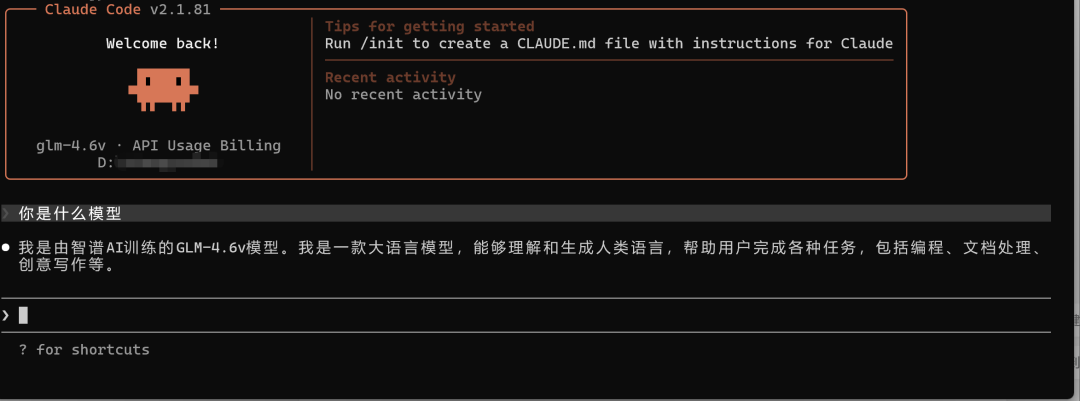
Task: Click the 'Welcome back!' greeting
Action: coord(162,44)
